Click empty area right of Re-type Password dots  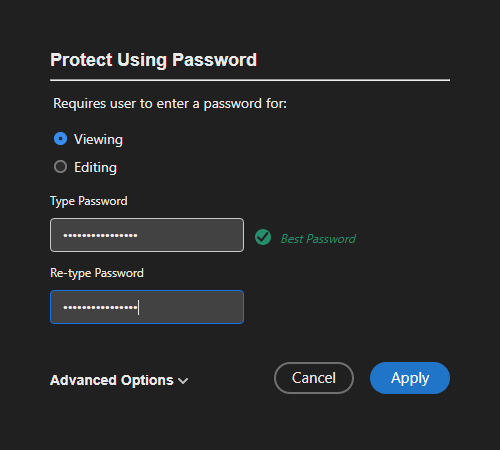[190, 307]
